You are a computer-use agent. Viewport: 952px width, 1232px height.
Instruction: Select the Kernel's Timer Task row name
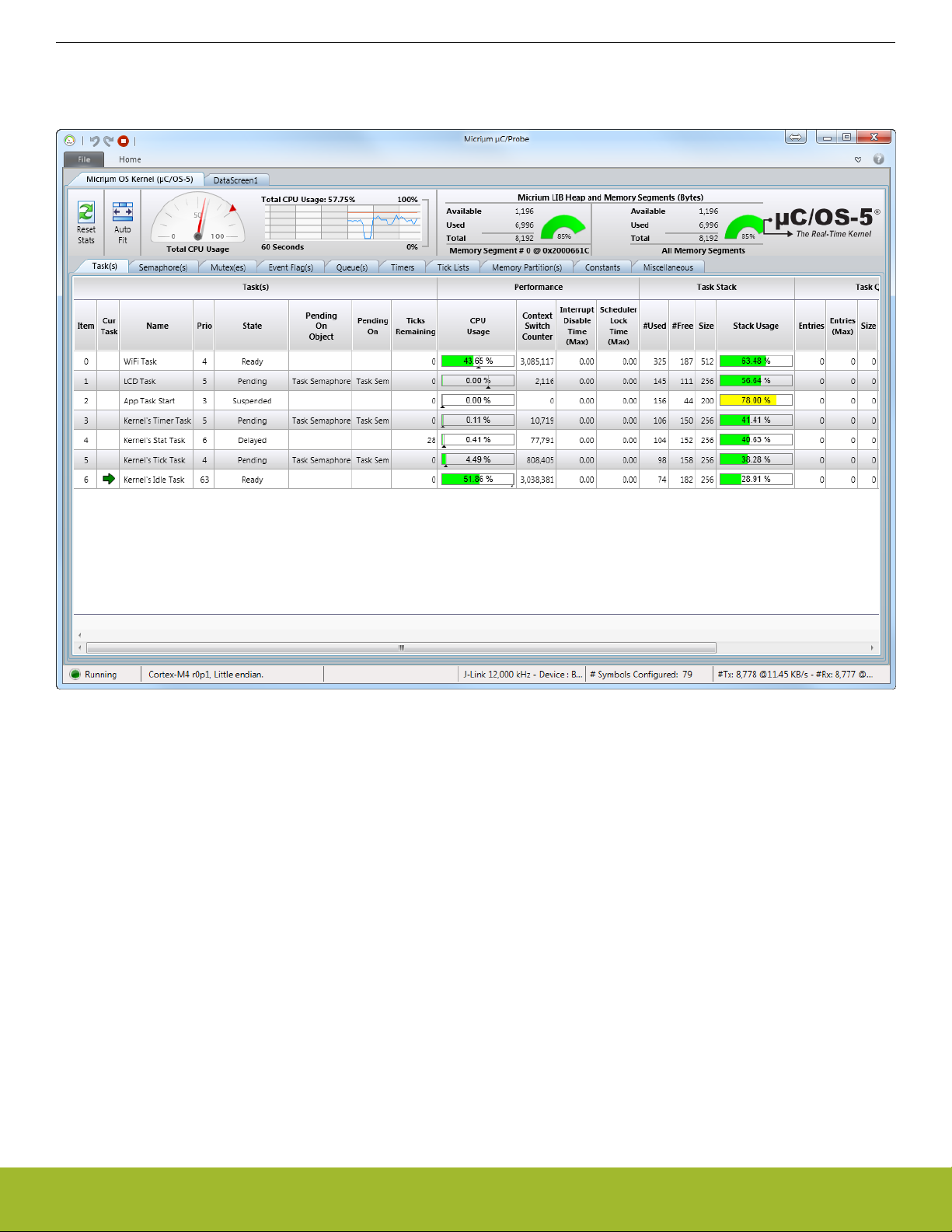pyautogui.click(x=157, y=421)
